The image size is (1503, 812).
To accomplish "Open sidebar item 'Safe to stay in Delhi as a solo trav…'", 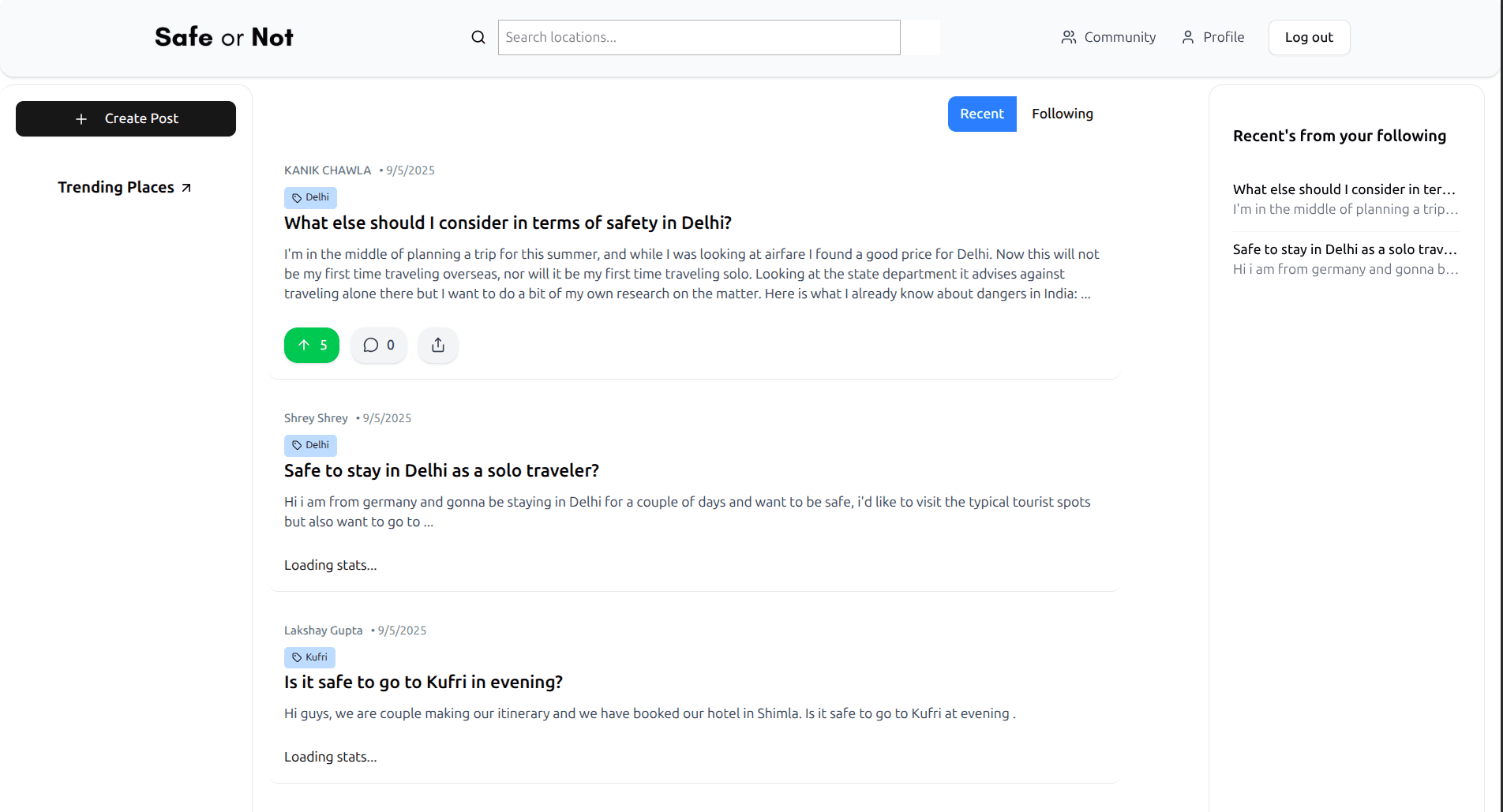I will (1344, 249).
